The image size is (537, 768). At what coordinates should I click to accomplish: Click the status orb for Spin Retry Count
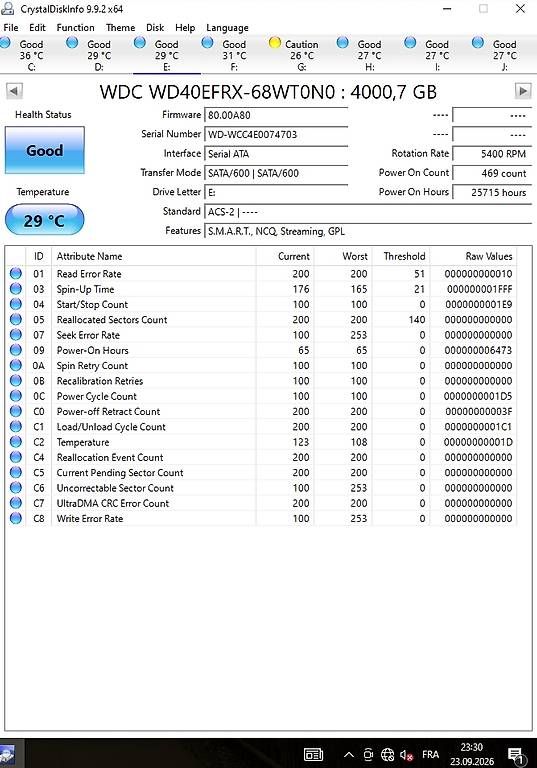click(16, 365)
